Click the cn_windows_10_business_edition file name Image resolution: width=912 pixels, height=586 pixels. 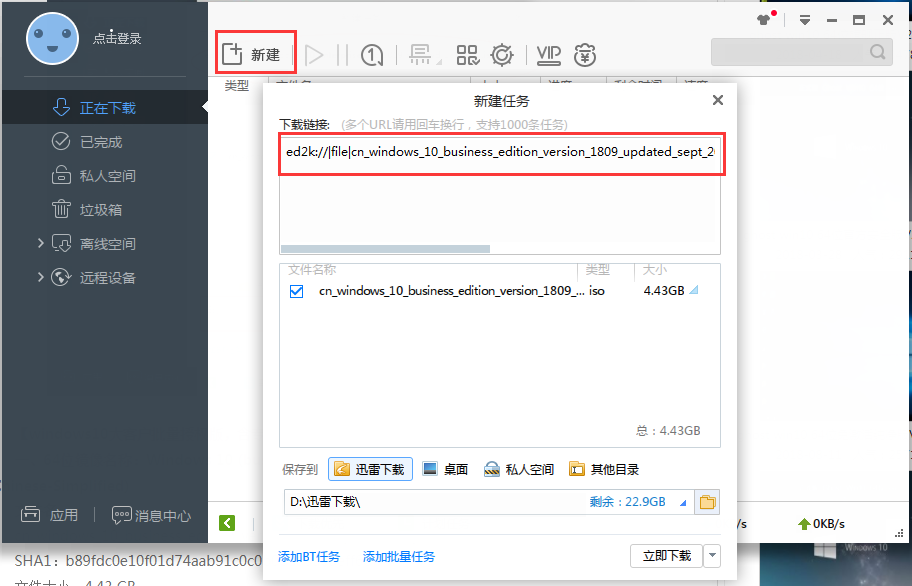[451, 291]
